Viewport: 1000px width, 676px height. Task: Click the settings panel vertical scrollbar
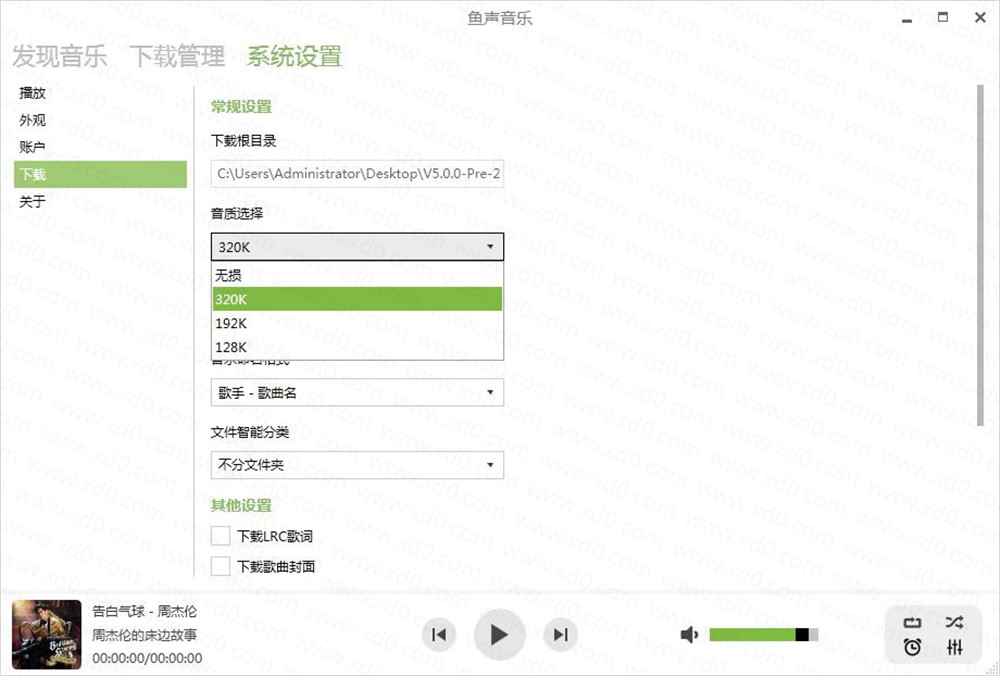click(x=982, y=255)
